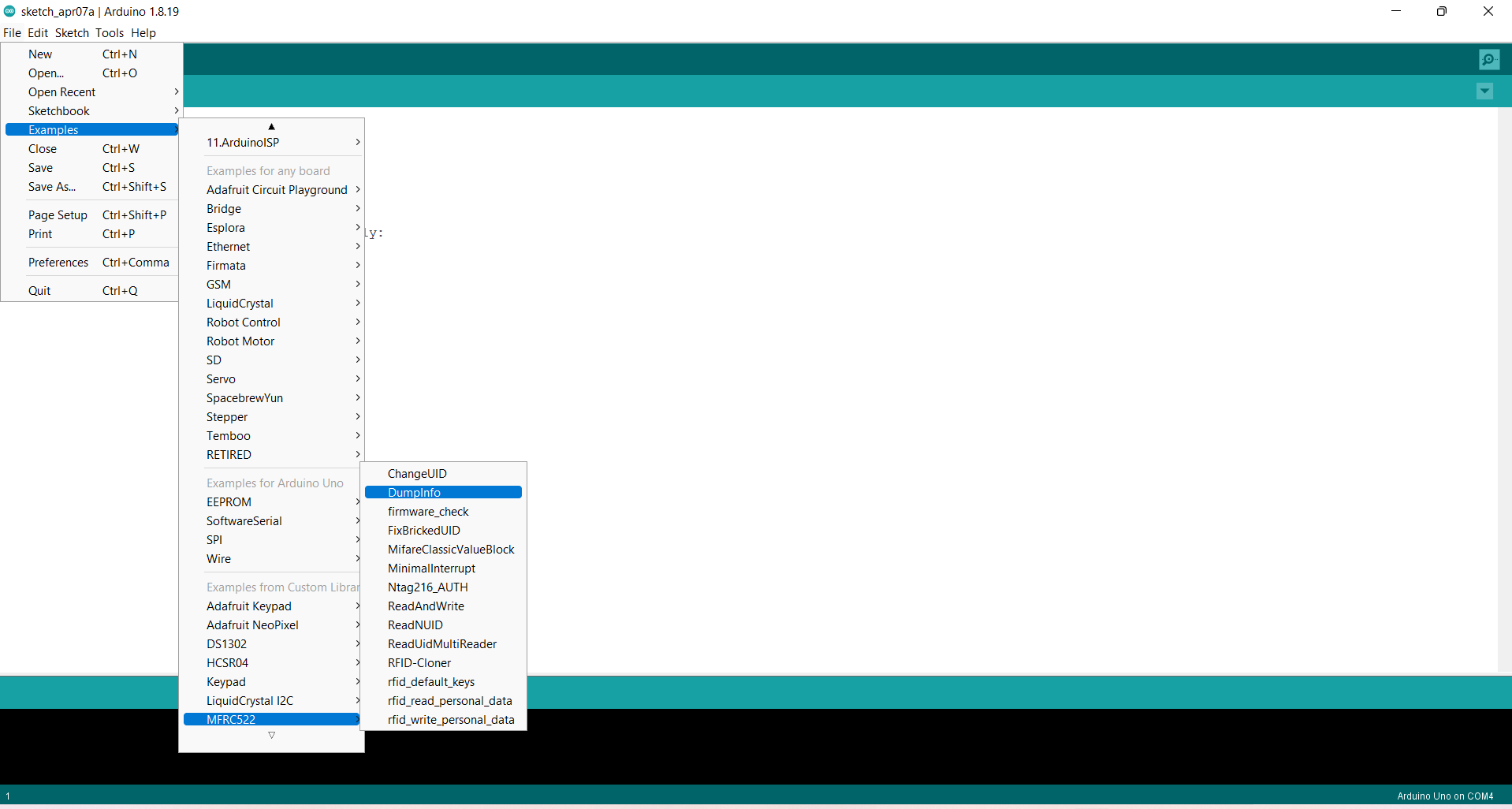Expand the Adafruit Circuit Playground examples
The width and height of the screenshot is (1512, 809).
point(276,189)
